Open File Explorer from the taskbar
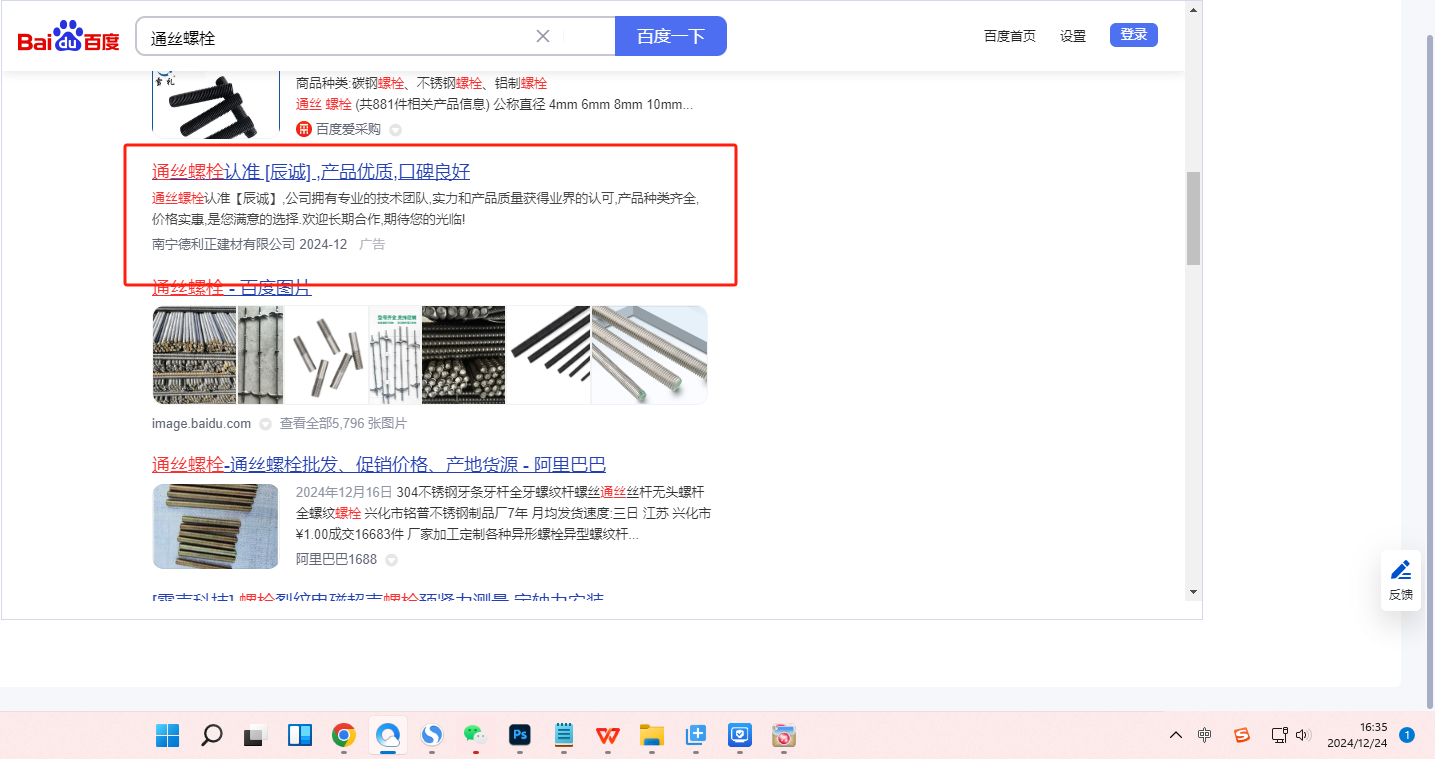1435x759 pixels. pos(651,736)
